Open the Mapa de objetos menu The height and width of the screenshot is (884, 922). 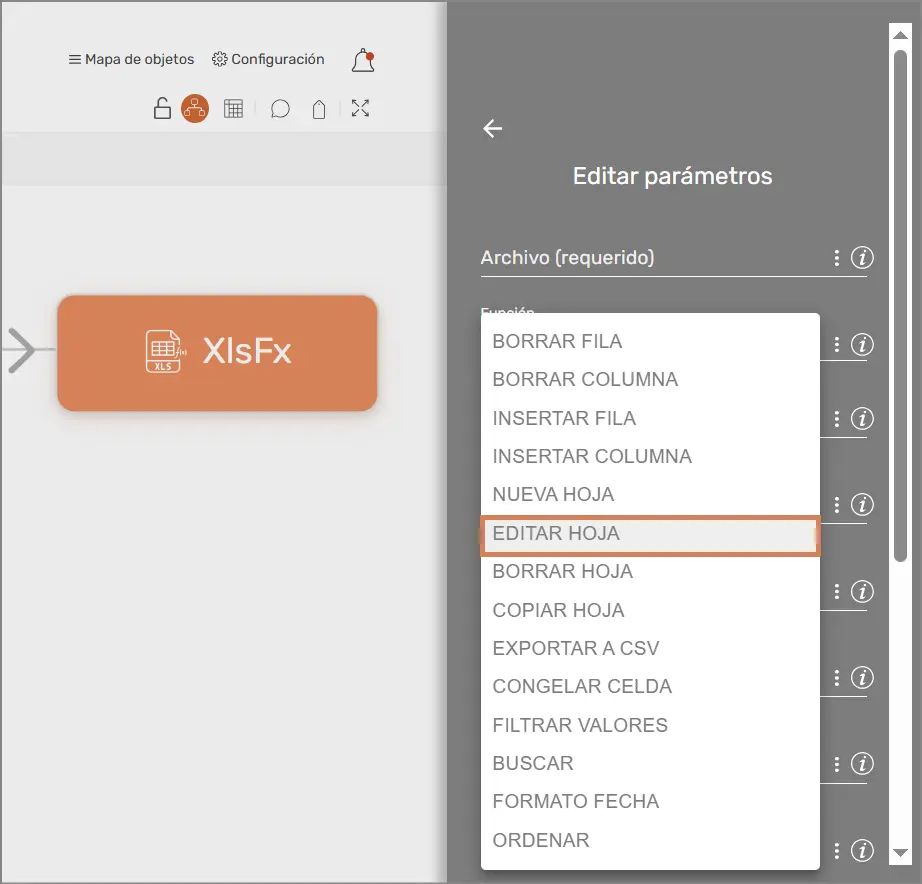point(131,59)
